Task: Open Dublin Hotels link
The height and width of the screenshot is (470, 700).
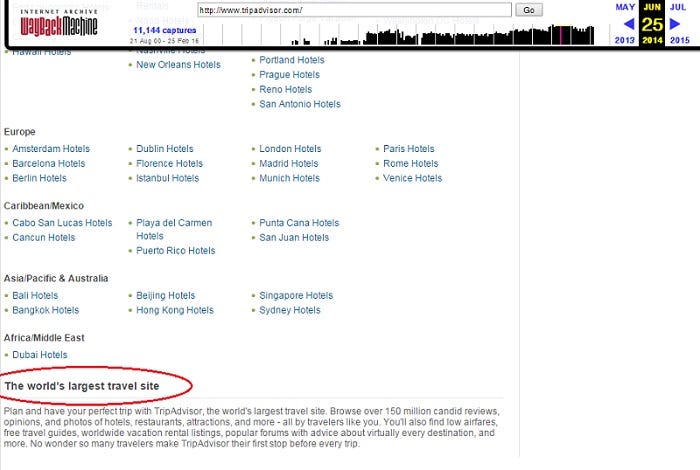Action: (x=165, y=149)
